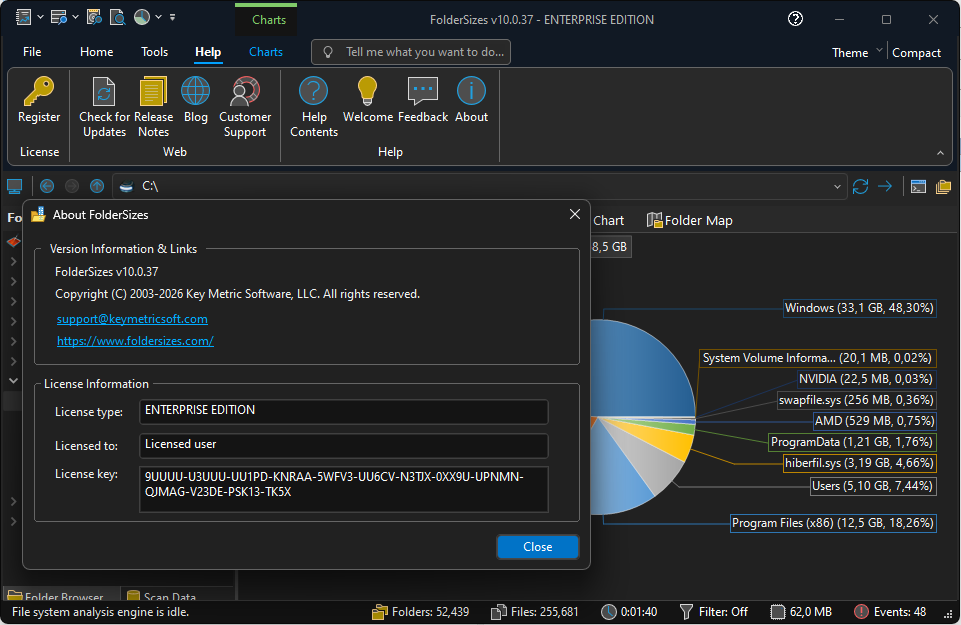Screen dimensions: 961x625
Task: Switch to the Home ribbon tab
Action: click(96, 52)
